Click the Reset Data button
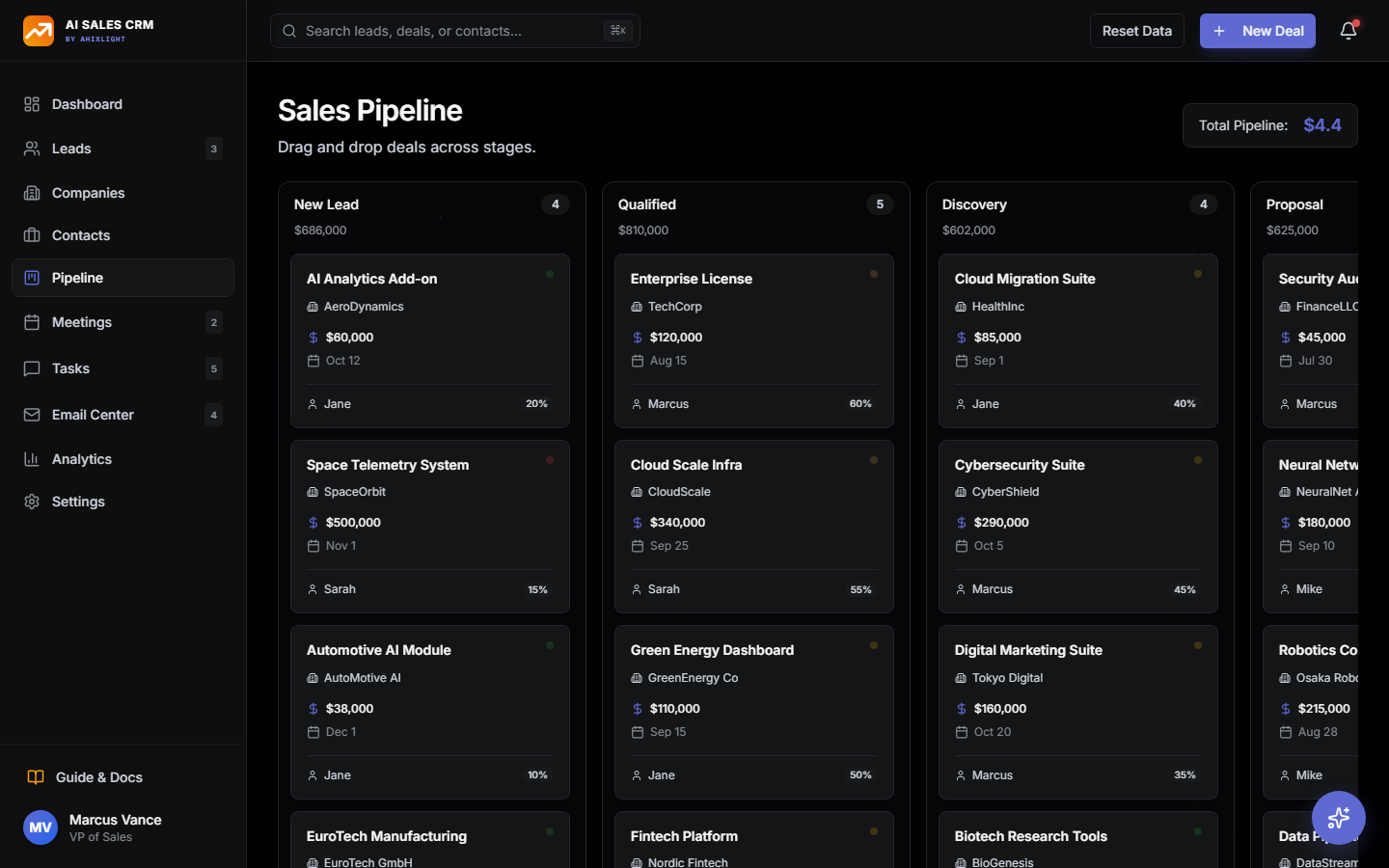This screenshot has height=868, width=1389. [x=1137, y=31]
